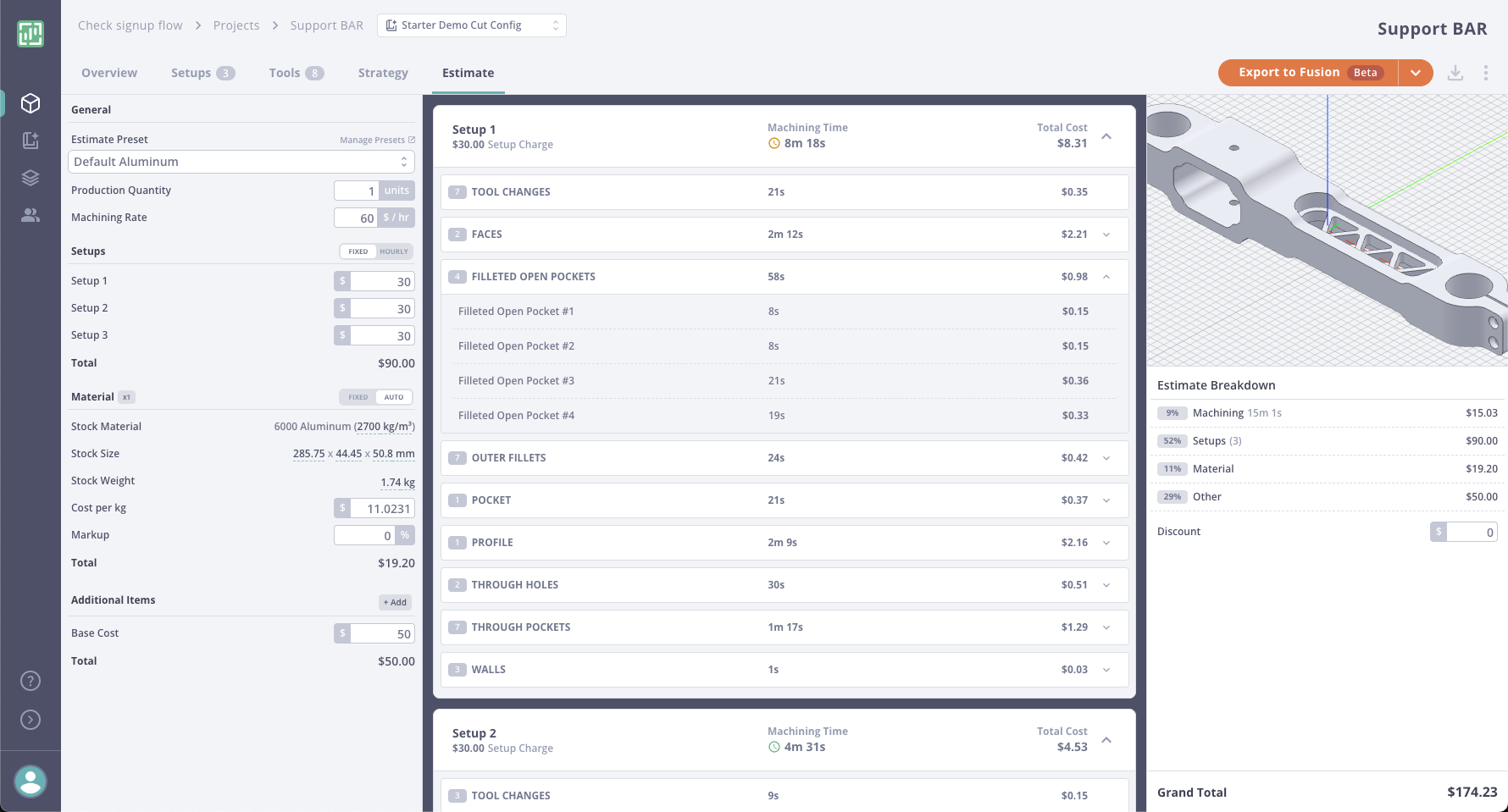Collapse the FILLETED OPEN POCKETS section
Image resolution: width=1508 pixels, height=812 pixels.
(1106, 276)
